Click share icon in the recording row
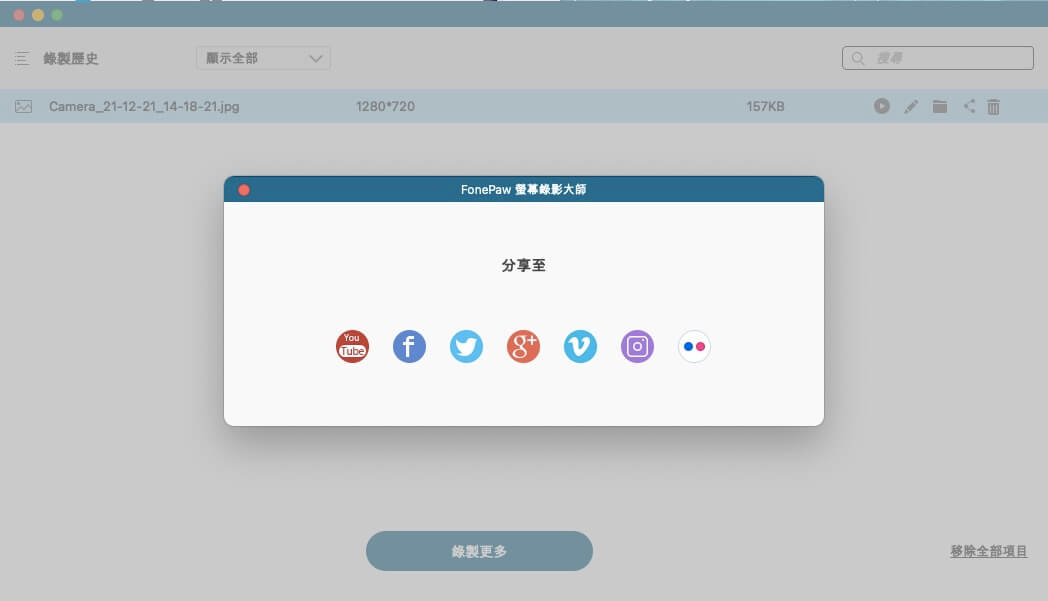This screenshot has height=601, width=1048. [969, 106]
